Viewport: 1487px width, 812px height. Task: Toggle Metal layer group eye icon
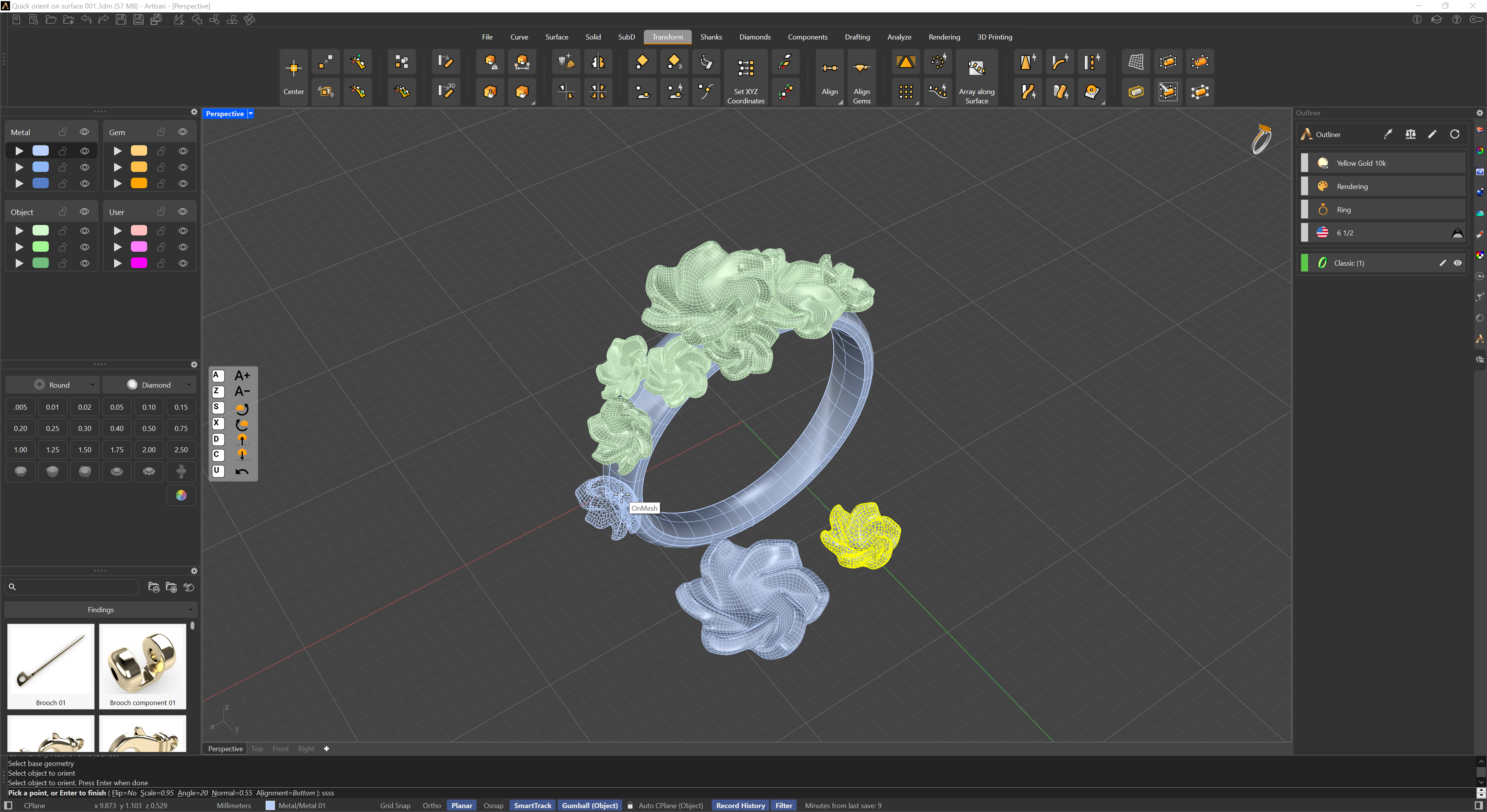pyautogui.click(x=84, y=132)
